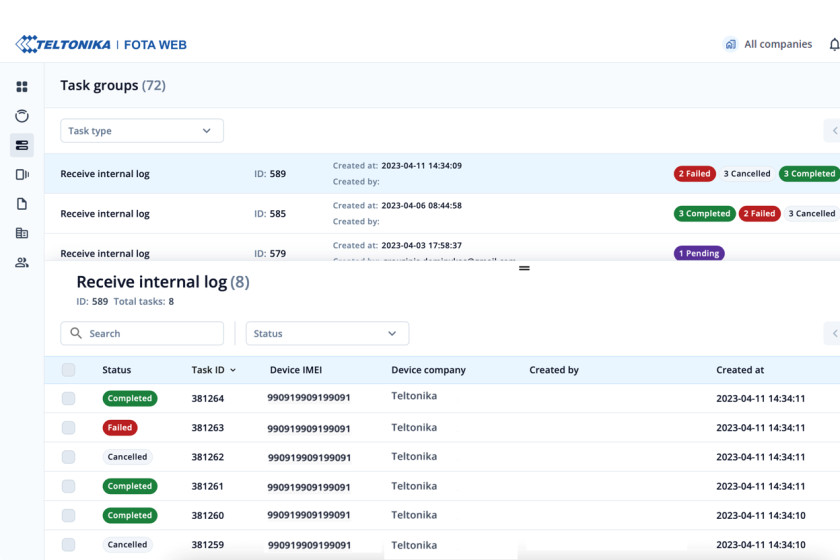Open the companies building icon in sidebar
The width and height of the screenshot is (840, 560).
pyautogui.click(x=22, y=233)
